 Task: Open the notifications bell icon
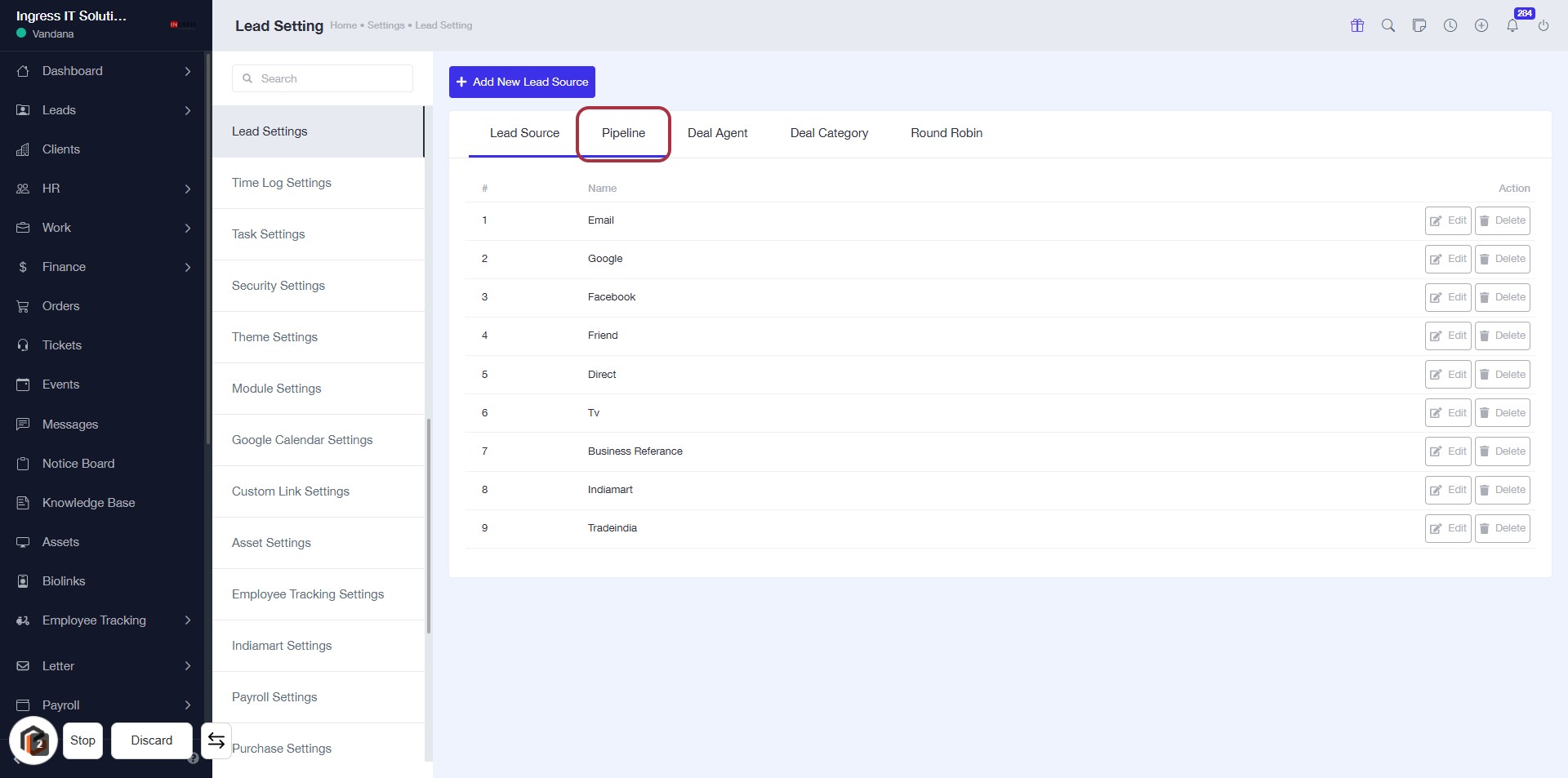point(1512,25)
